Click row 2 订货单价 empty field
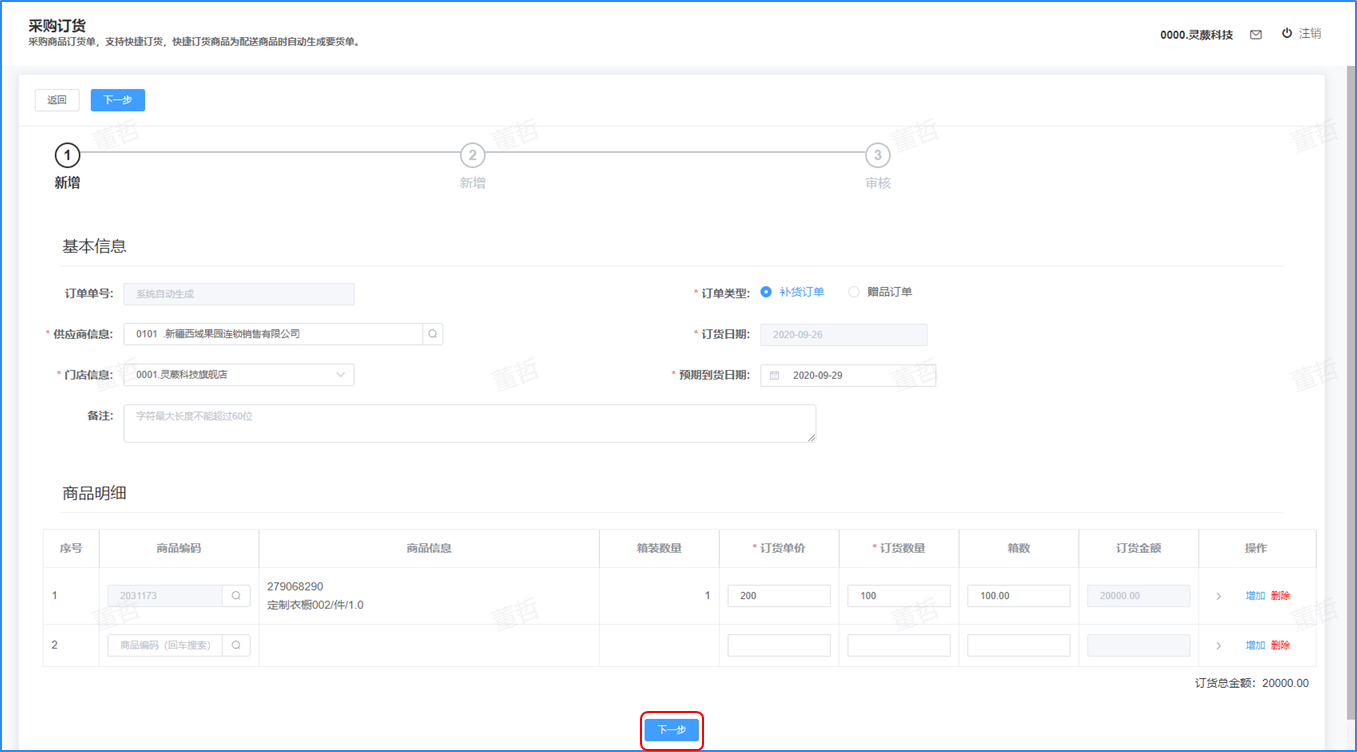Screen dimensions: 1357x752 tap(779, 645)
